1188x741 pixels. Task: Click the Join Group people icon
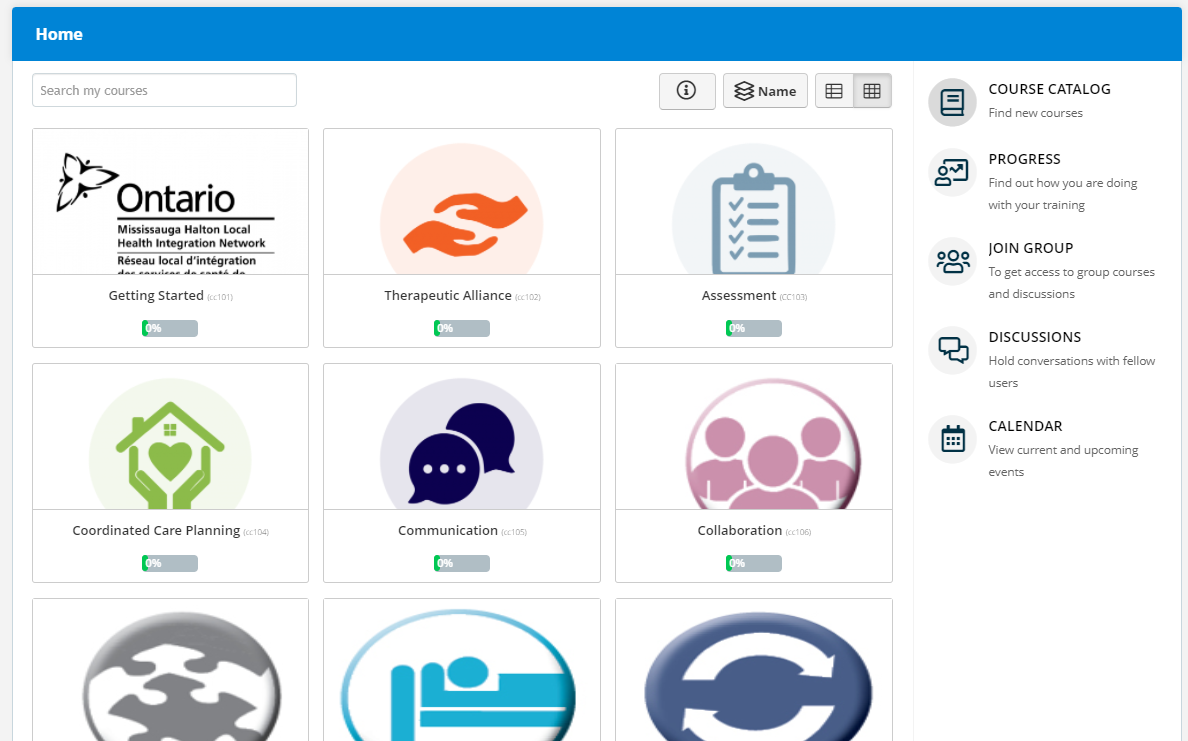952,261
